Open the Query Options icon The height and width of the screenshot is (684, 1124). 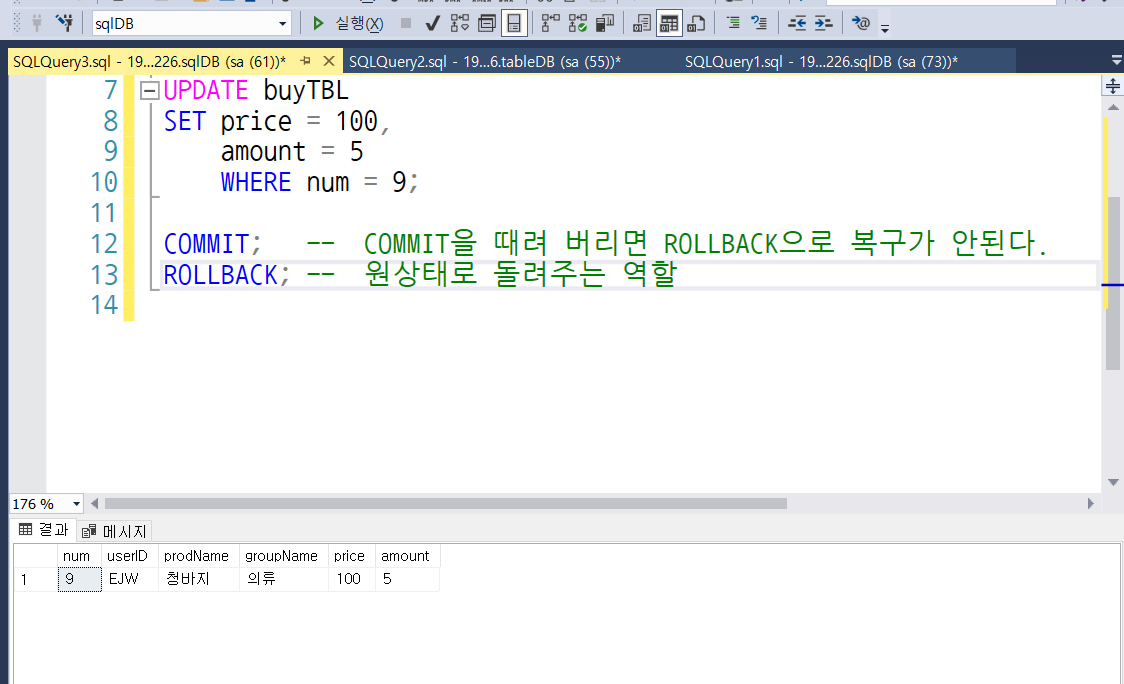487,24
